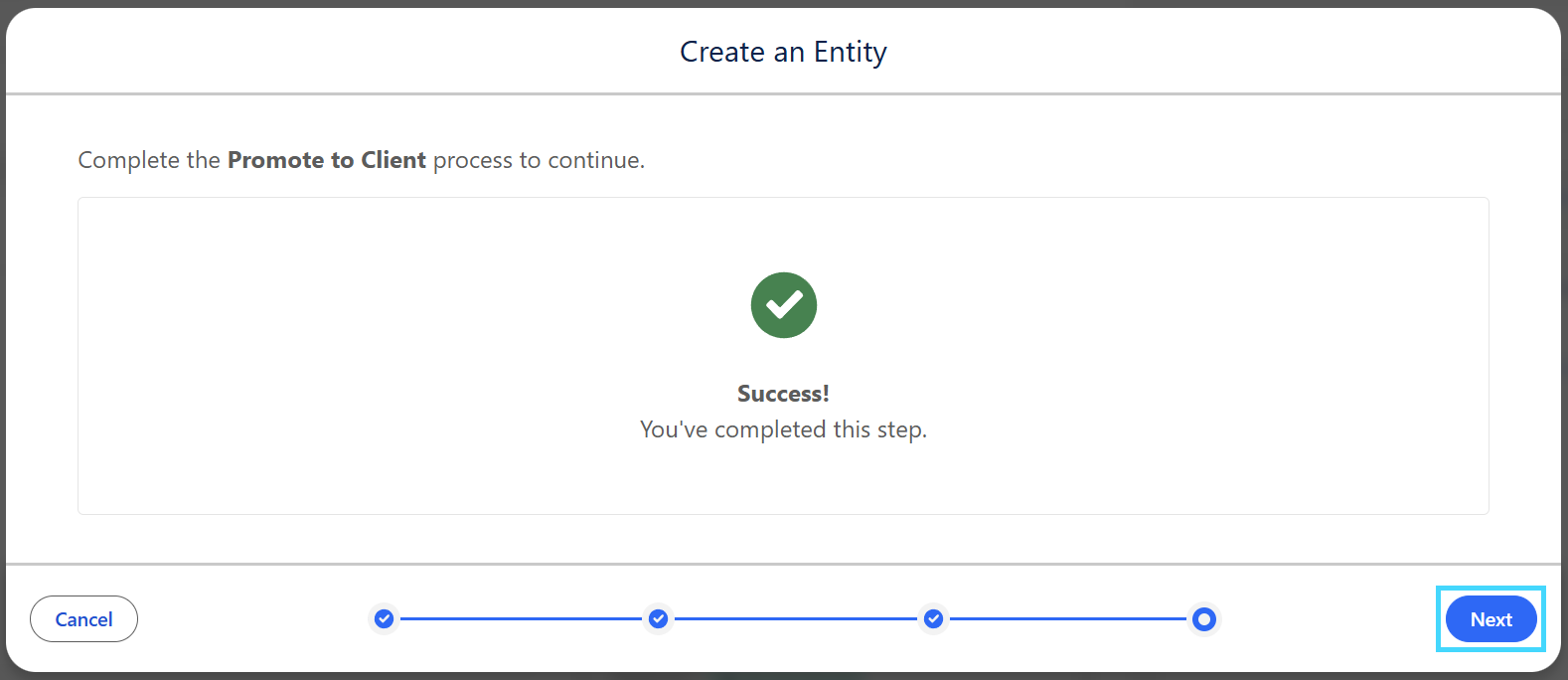The width and height of the screenshot is (1568, 680).
Task: Click the Next button
Action: point(1490,619)
